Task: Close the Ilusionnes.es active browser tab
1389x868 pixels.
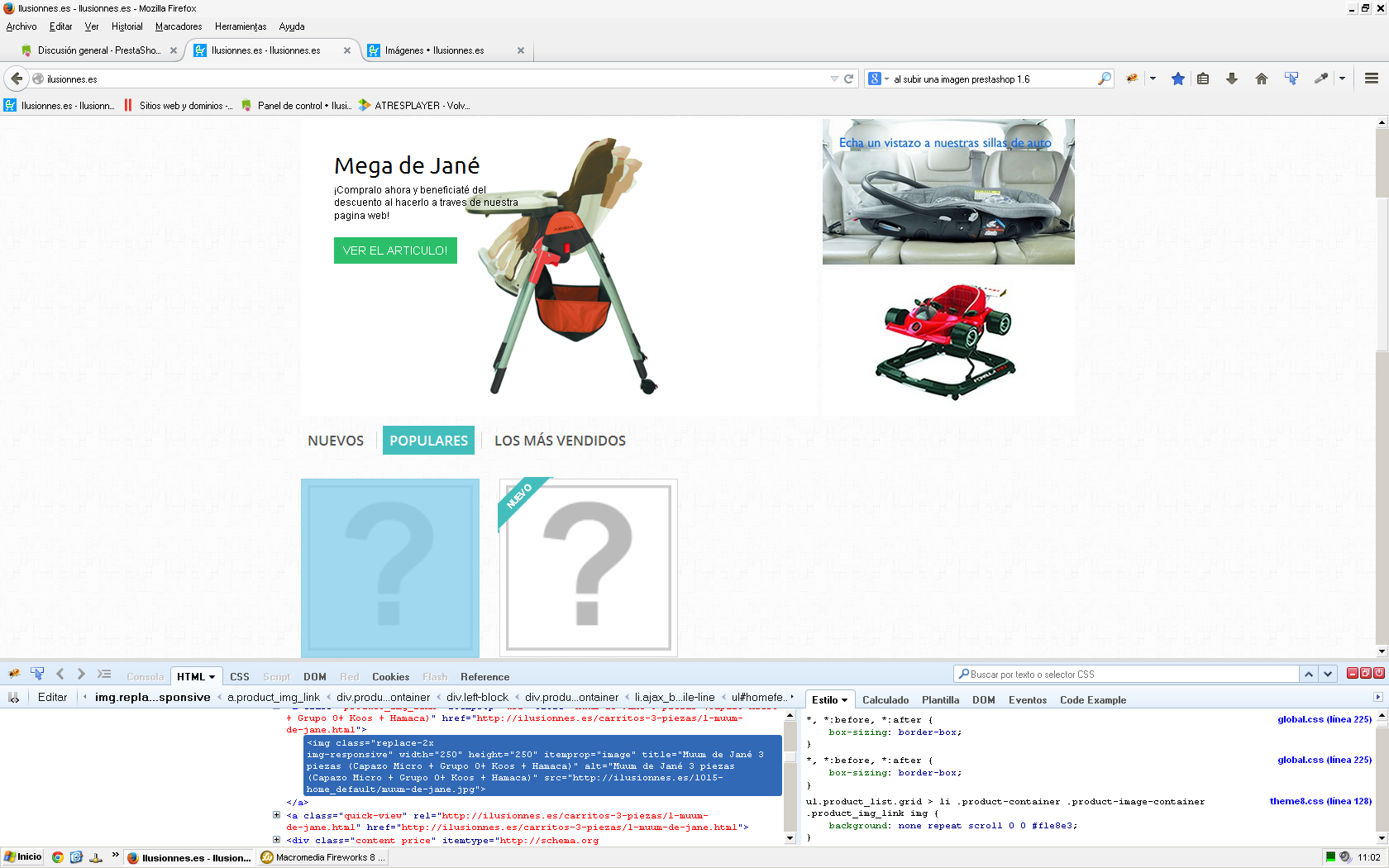Action: pos(347,50)
